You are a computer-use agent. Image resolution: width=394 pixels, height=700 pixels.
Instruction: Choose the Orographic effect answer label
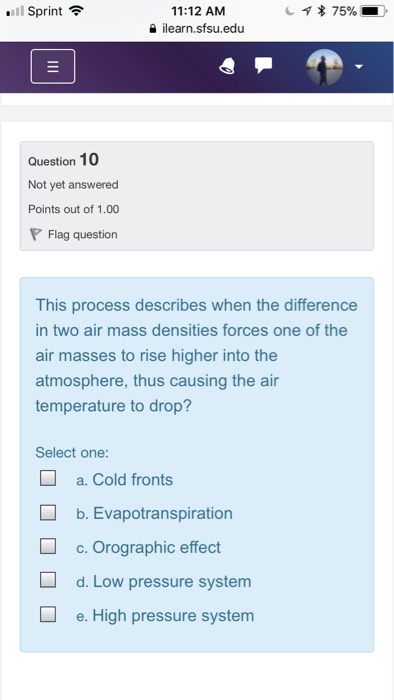coord(148,548)
